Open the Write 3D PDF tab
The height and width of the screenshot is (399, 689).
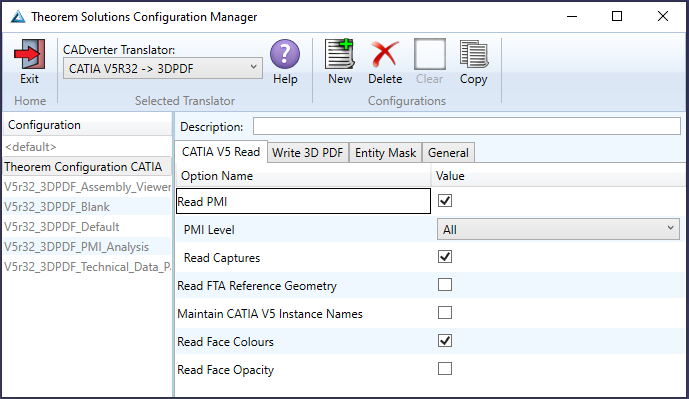coord(308,153)
